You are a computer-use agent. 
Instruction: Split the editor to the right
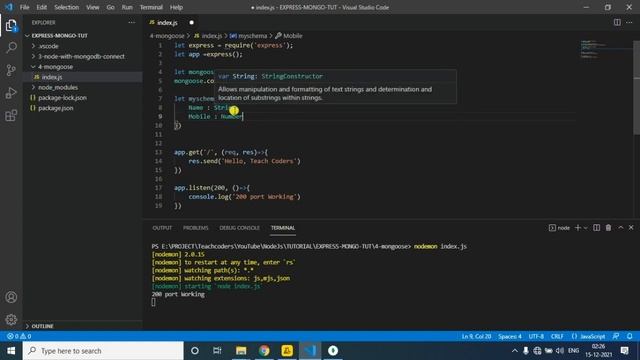(x=617, y=22)
